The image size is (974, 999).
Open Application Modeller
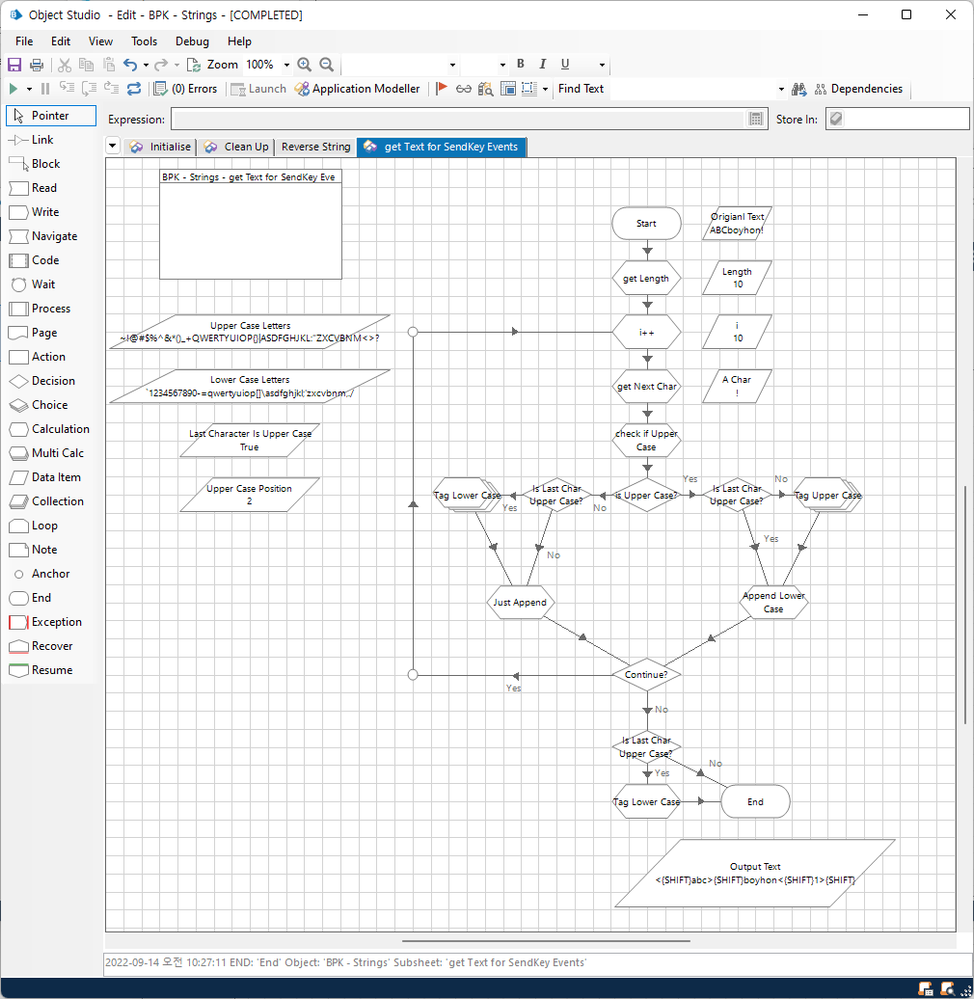point(357,89)
